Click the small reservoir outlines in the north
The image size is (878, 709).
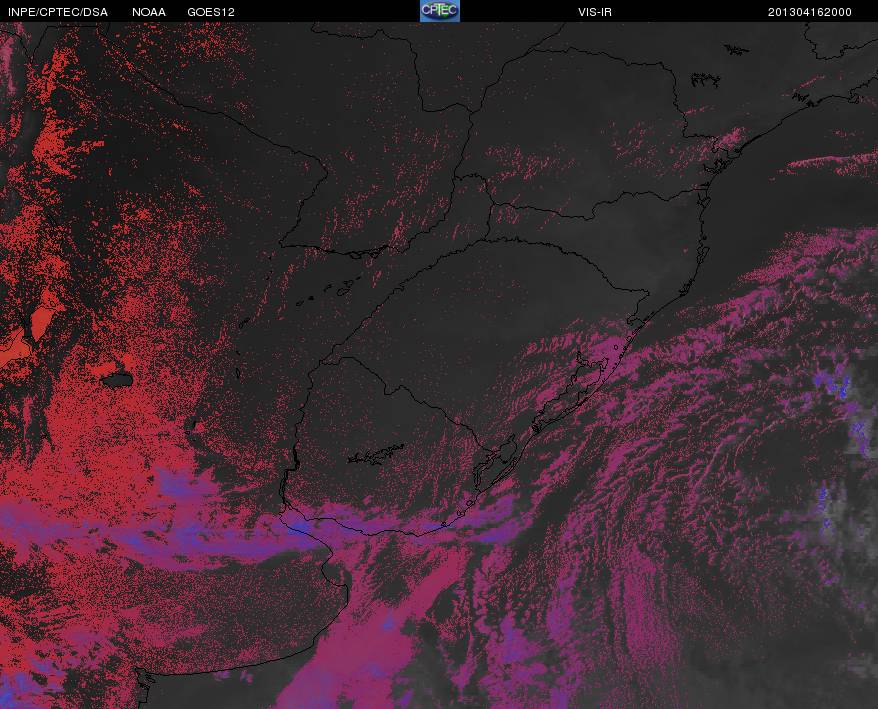tap(704, 80)
